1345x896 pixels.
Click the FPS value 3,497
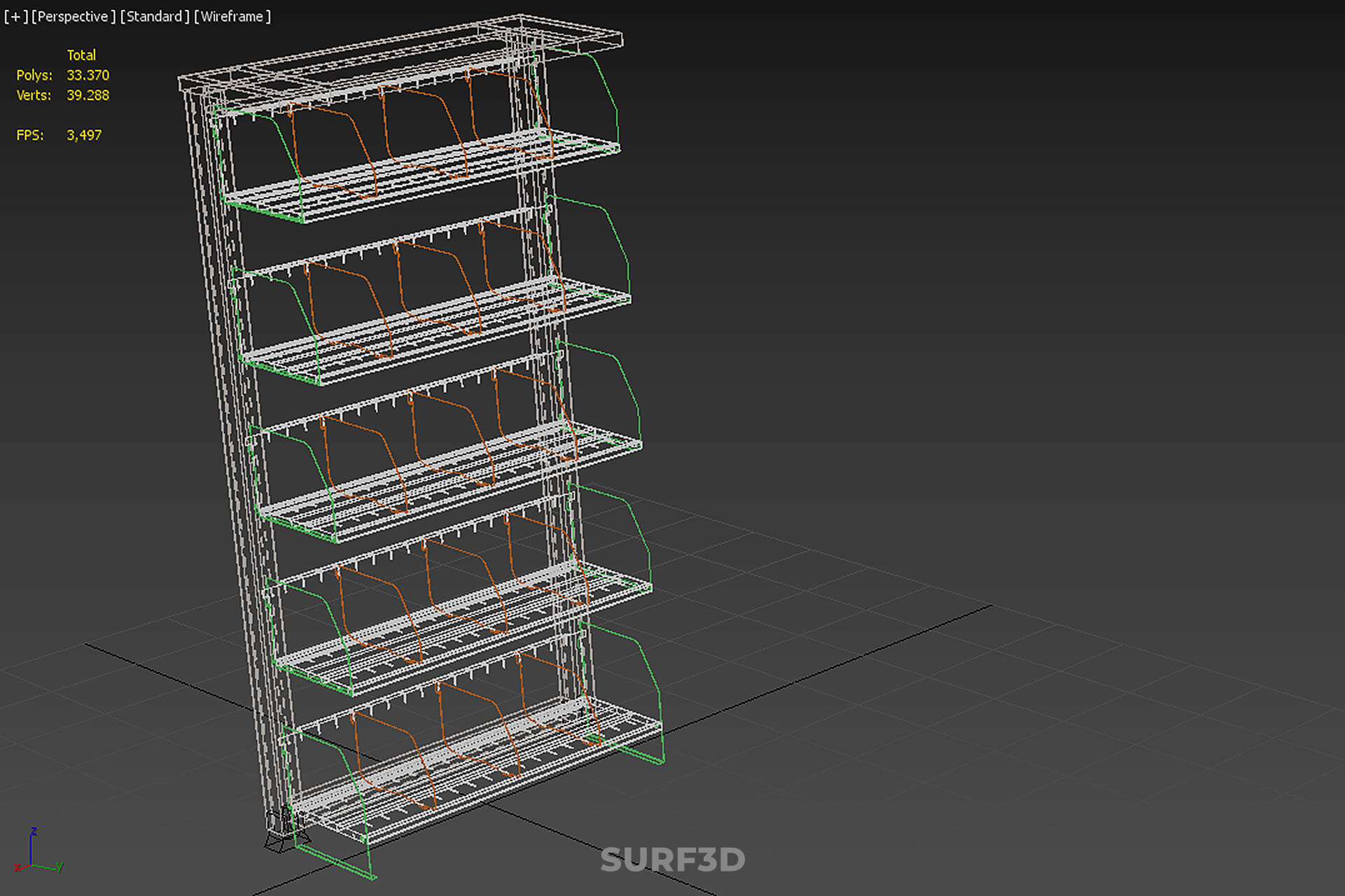[x=84, y=135]
